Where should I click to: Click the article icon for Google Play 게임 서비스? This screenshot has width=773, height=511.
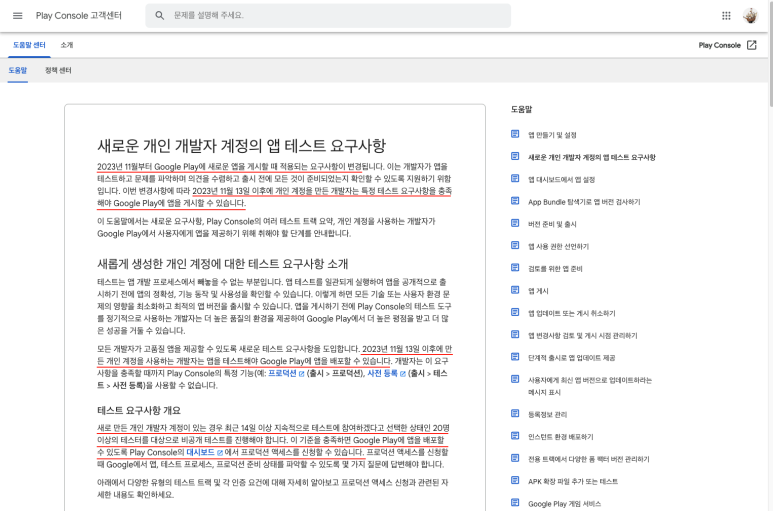(x=515, y=503)
